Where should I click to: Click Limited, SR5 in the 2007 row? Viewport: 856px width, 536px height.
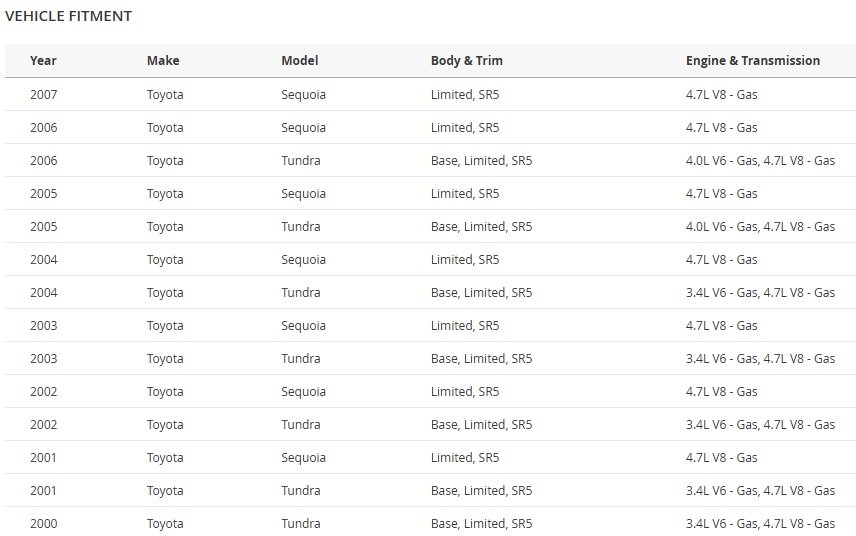[x=465, y=94]
